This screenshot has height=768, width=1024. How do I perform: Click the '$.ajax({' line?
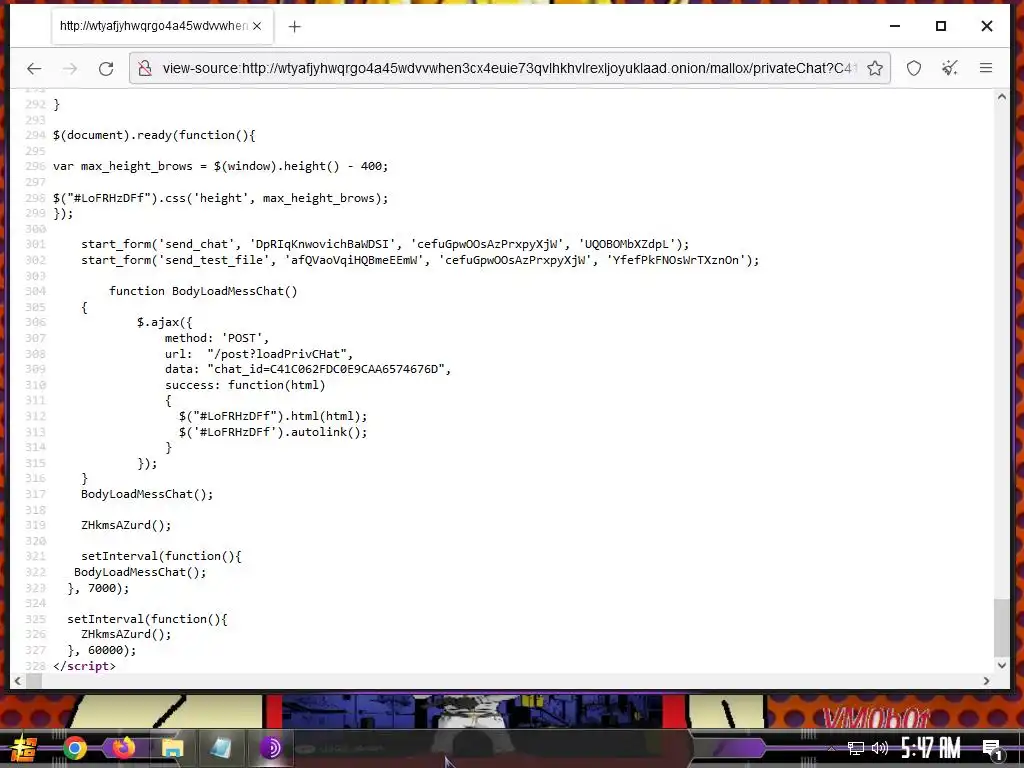pos(165,322)
